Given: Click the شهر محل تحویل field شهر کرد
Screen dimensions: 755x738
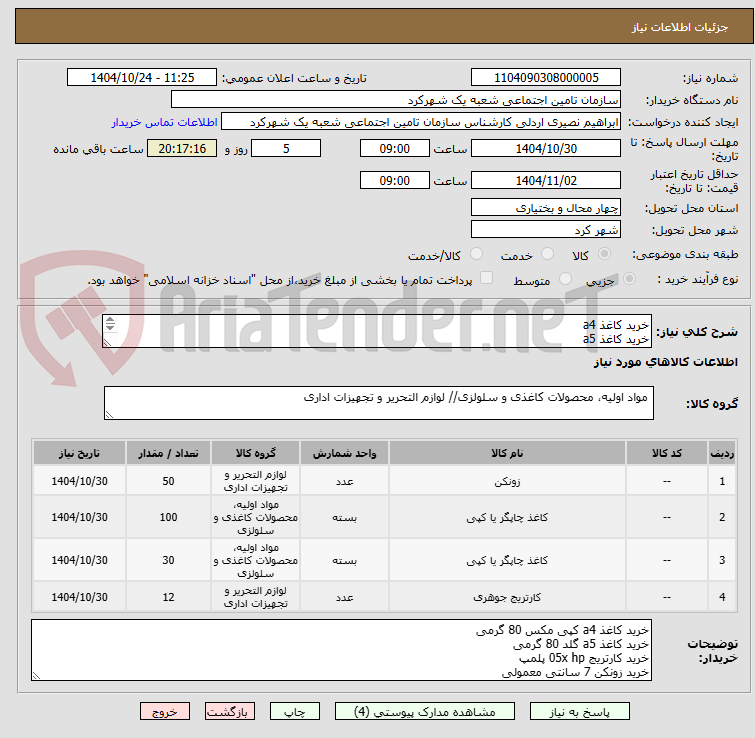Looking at the screenshot, I should coord(546,230).
